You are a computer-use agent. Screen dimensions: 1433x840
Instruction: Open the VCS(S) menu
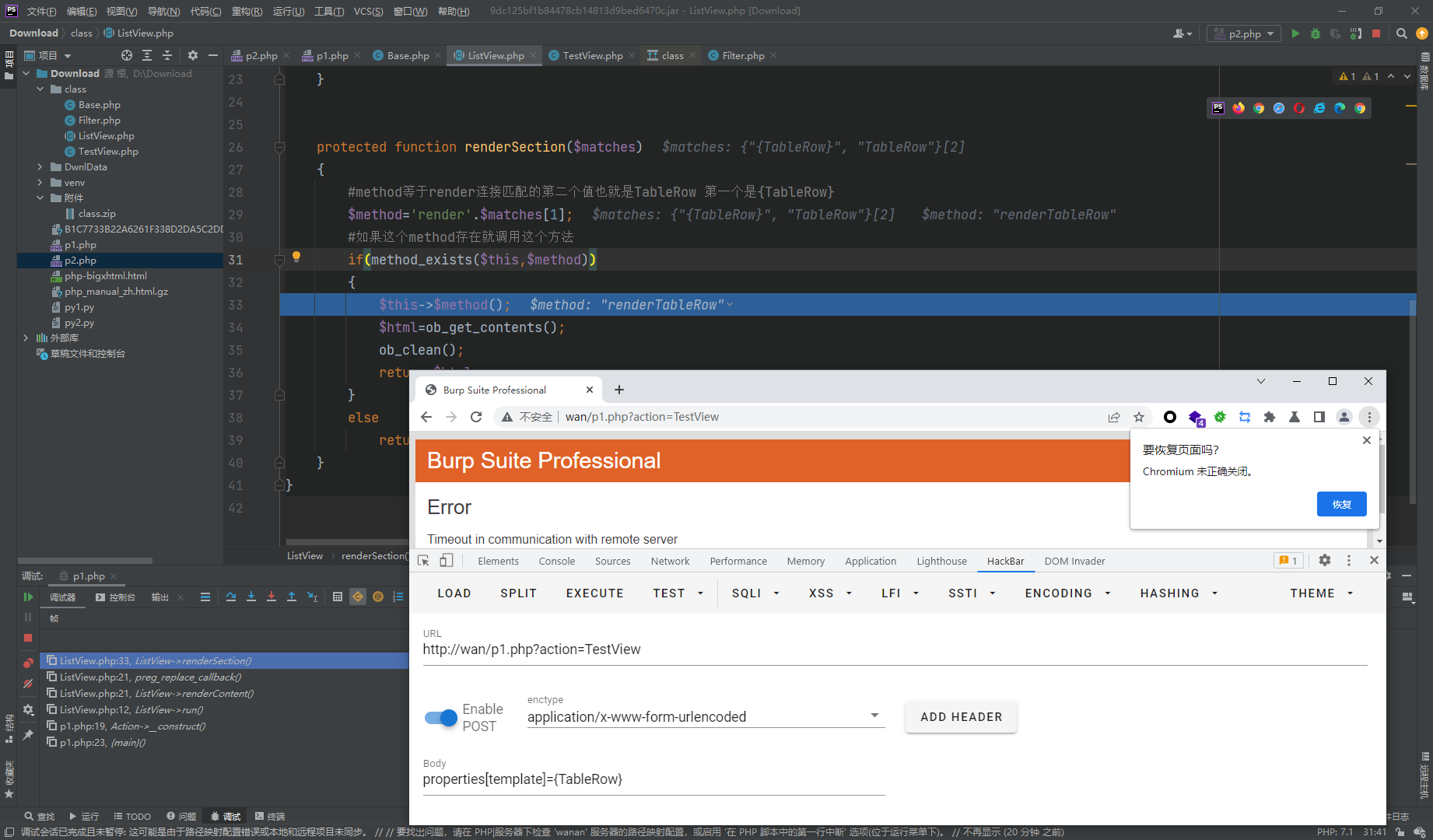368,11
